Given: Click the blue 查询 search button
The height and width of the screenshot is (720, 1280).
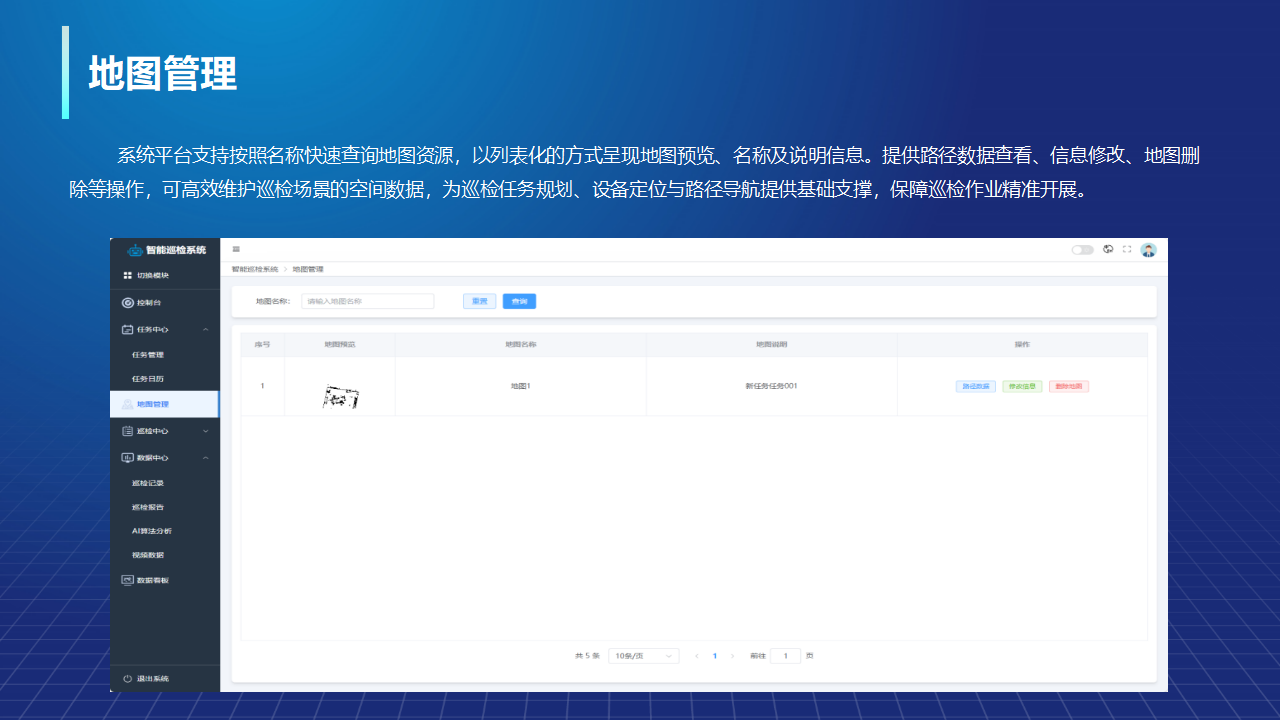Looking at the screenshot, I should coord(519,301).
